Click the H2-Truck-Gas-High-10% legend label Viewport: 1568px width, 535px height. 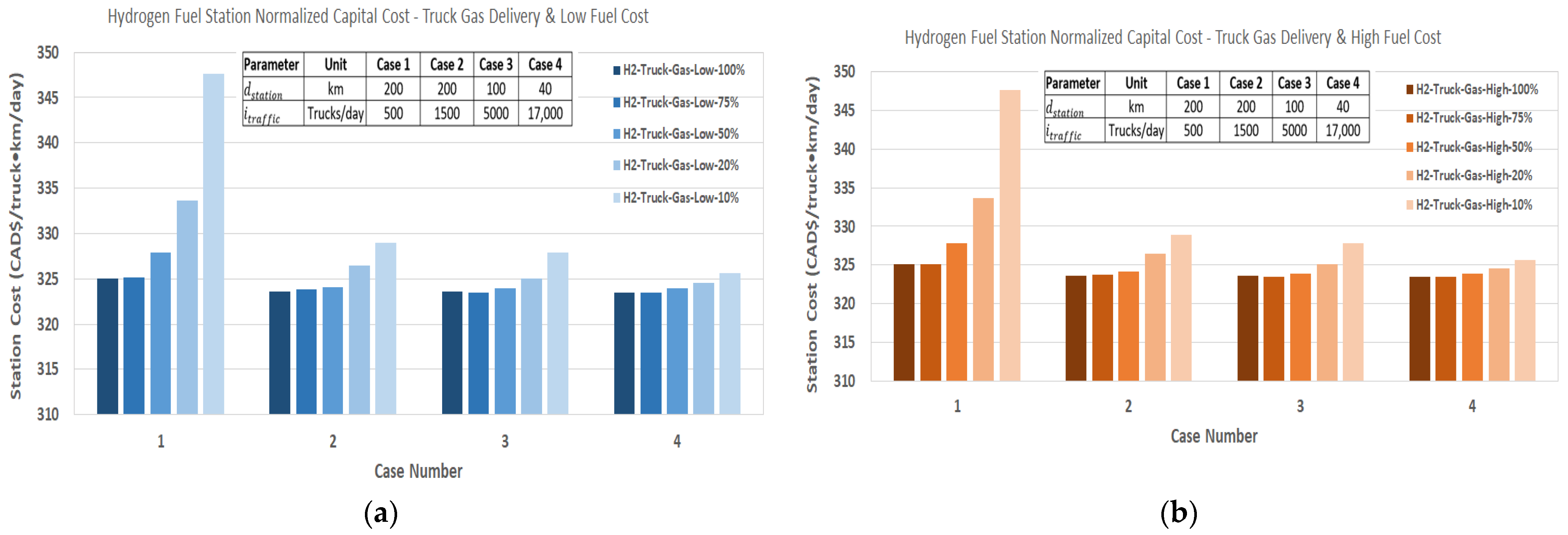click(1474, 205)
